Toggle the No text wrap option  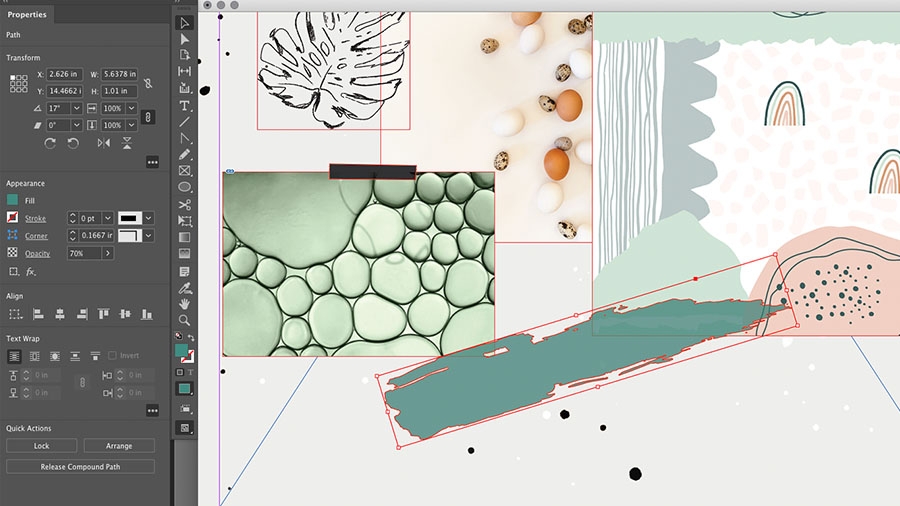pos(14,356)
